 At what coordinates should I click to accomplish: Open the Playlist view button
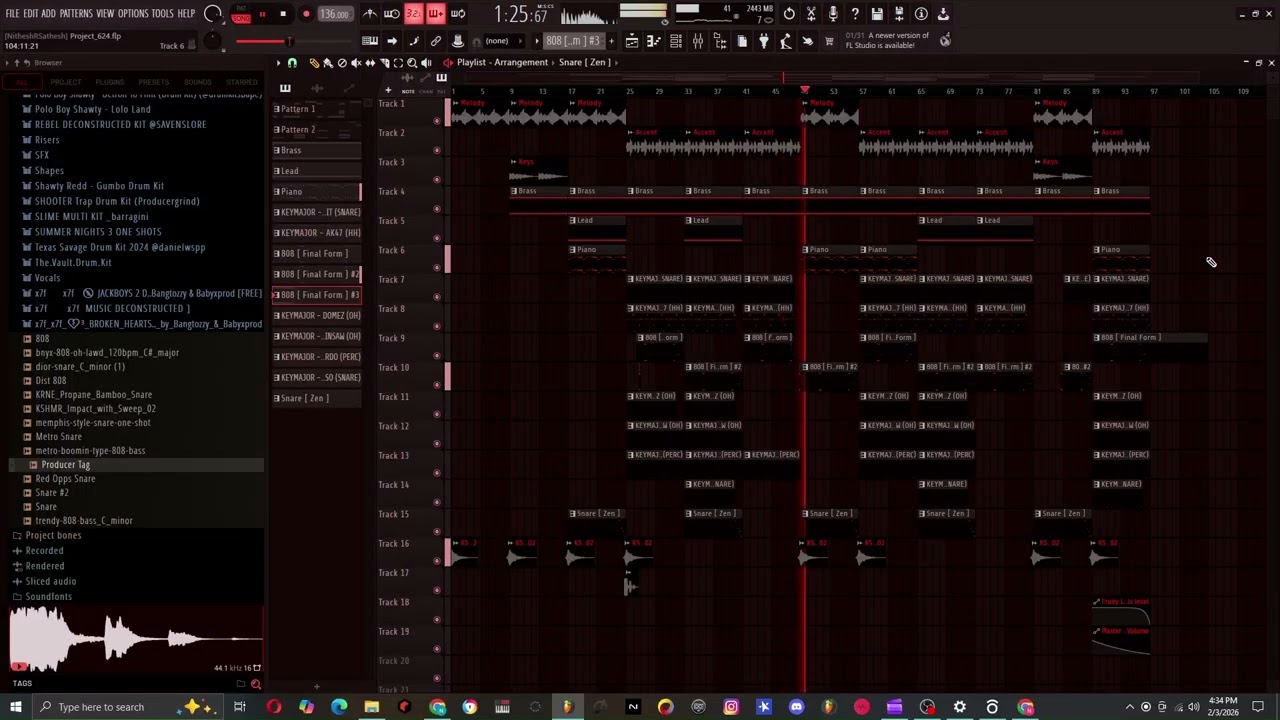coord(632,41)
